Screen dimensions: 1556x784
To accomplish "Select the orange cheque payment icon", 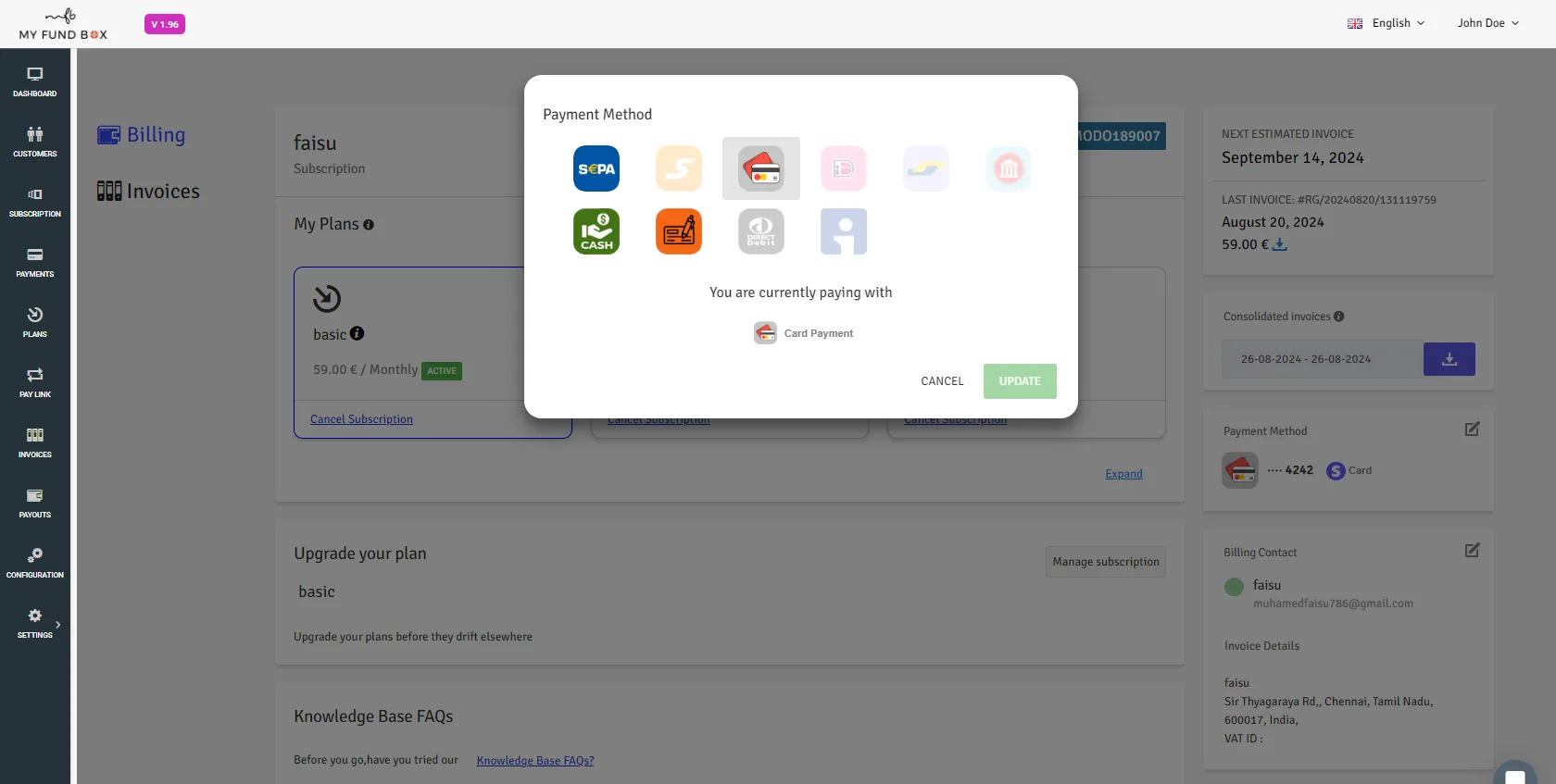I will (x=679, y=231).
